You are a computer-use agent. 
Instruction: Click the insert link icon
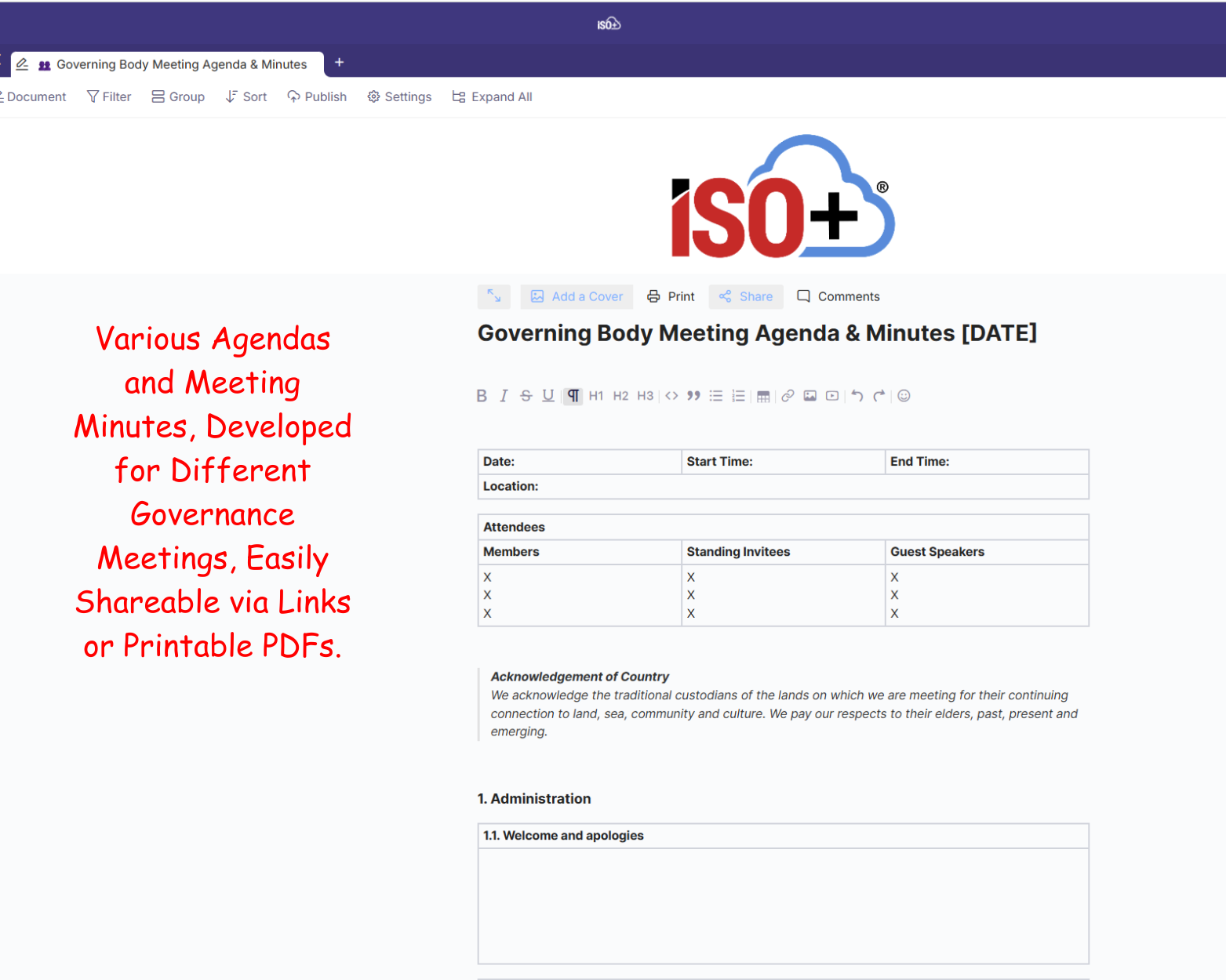788,396
